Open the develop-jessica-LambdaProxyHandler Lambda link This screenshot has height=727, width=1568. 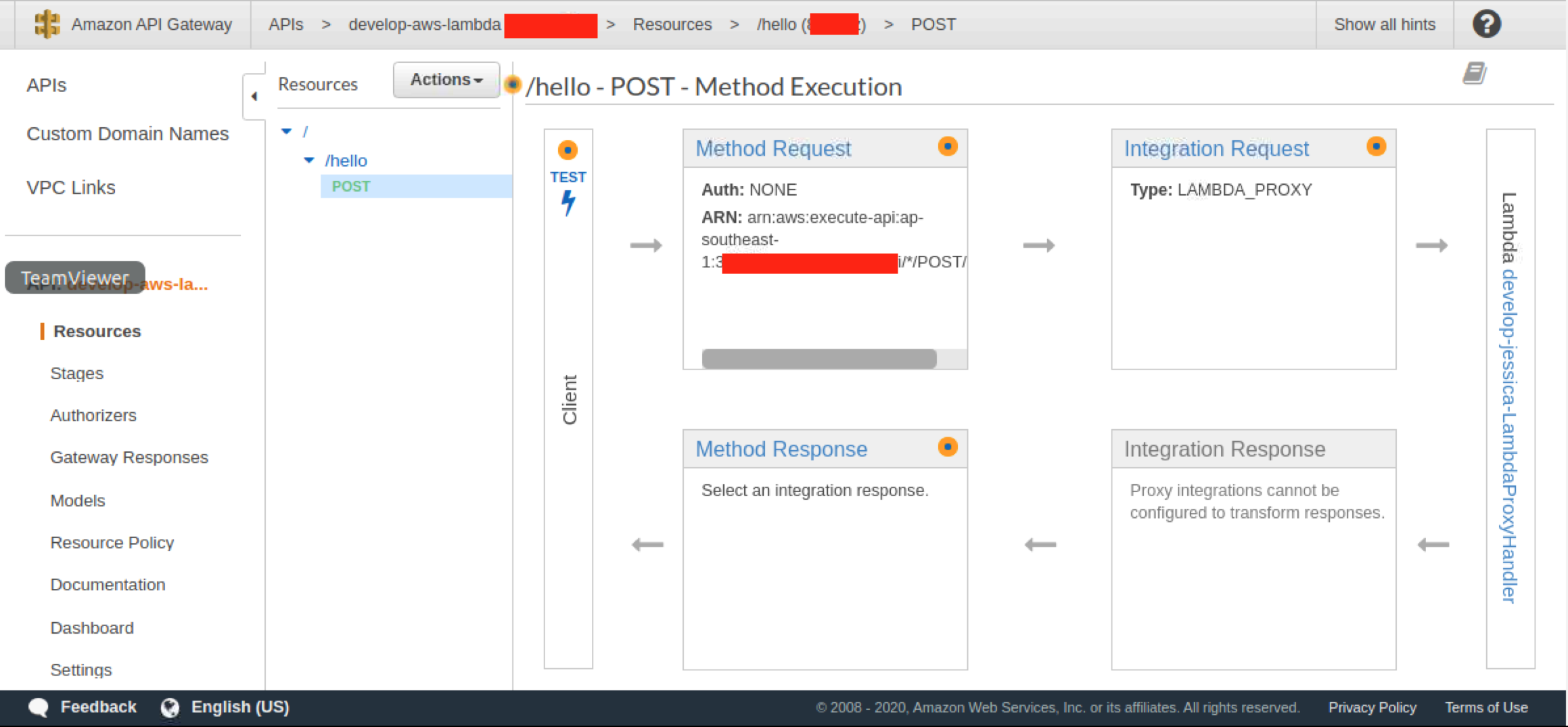click(1509, 437)
